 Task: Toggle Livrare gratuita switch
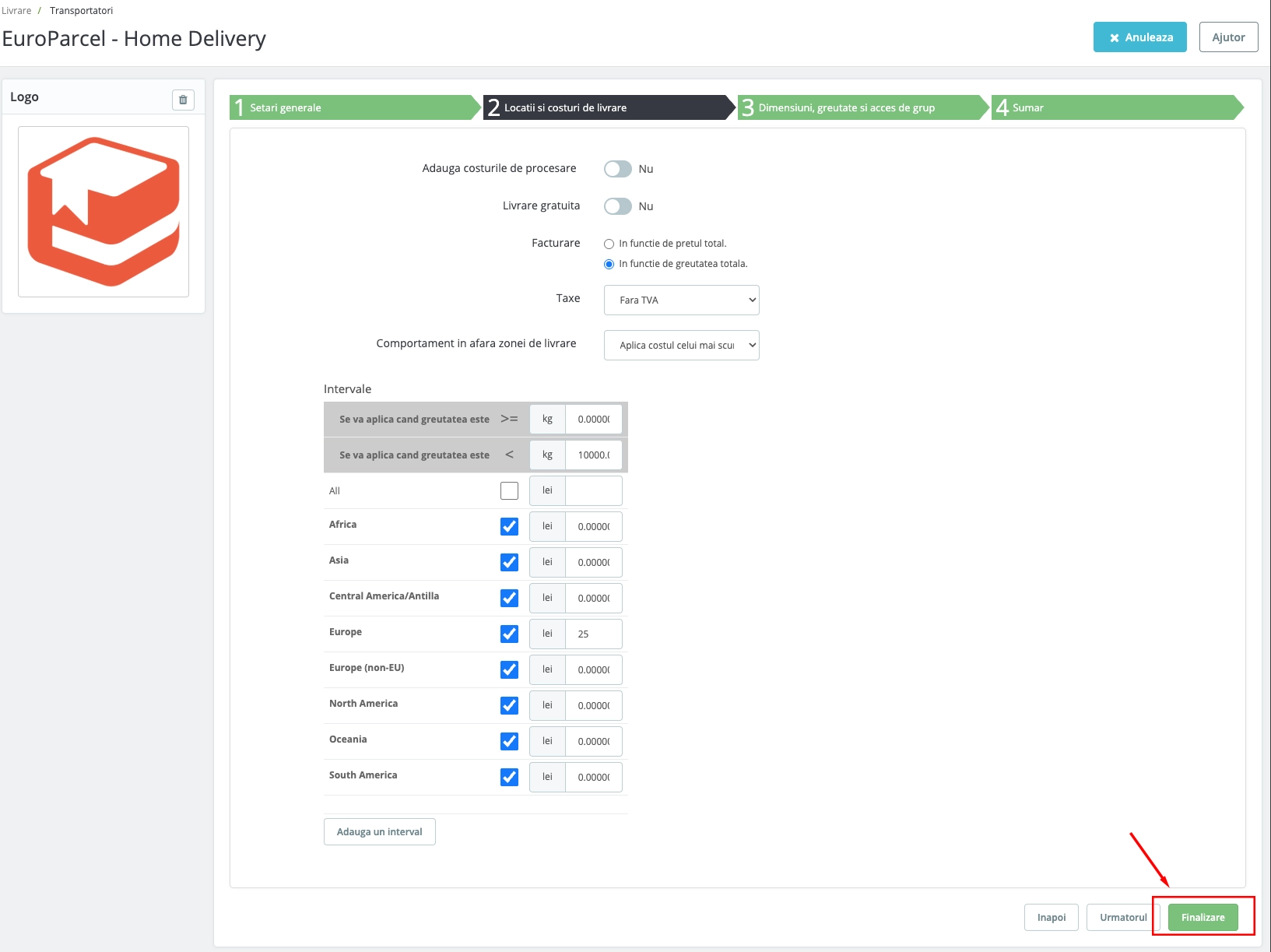pos(618,206)
